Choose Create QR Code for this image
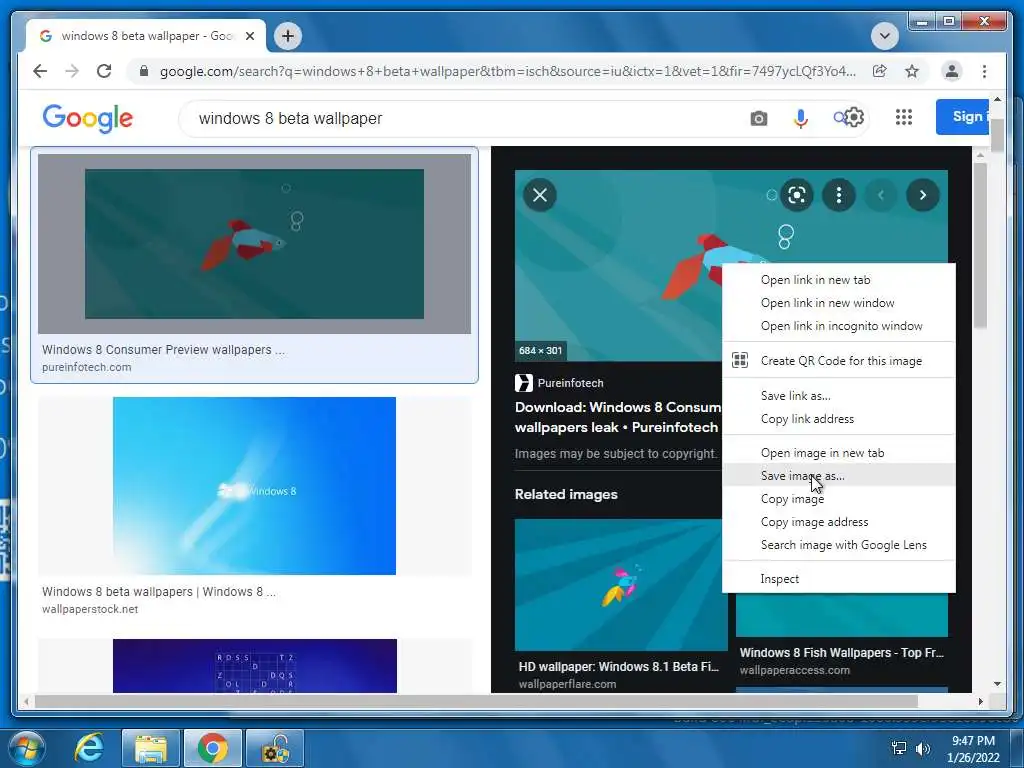 (x=839, y=360)
